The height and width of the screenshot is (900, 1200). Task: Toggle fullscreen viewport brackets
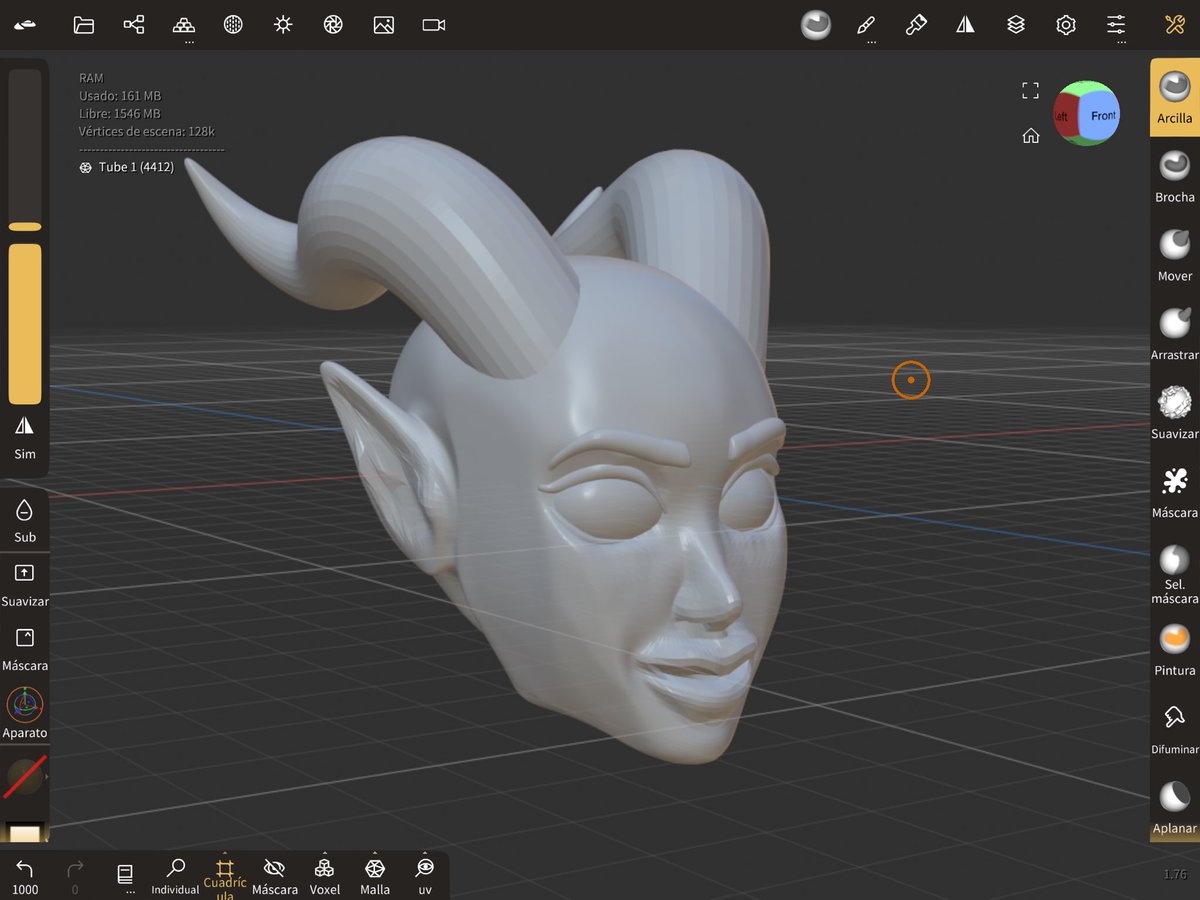[x=1030, y=91]
